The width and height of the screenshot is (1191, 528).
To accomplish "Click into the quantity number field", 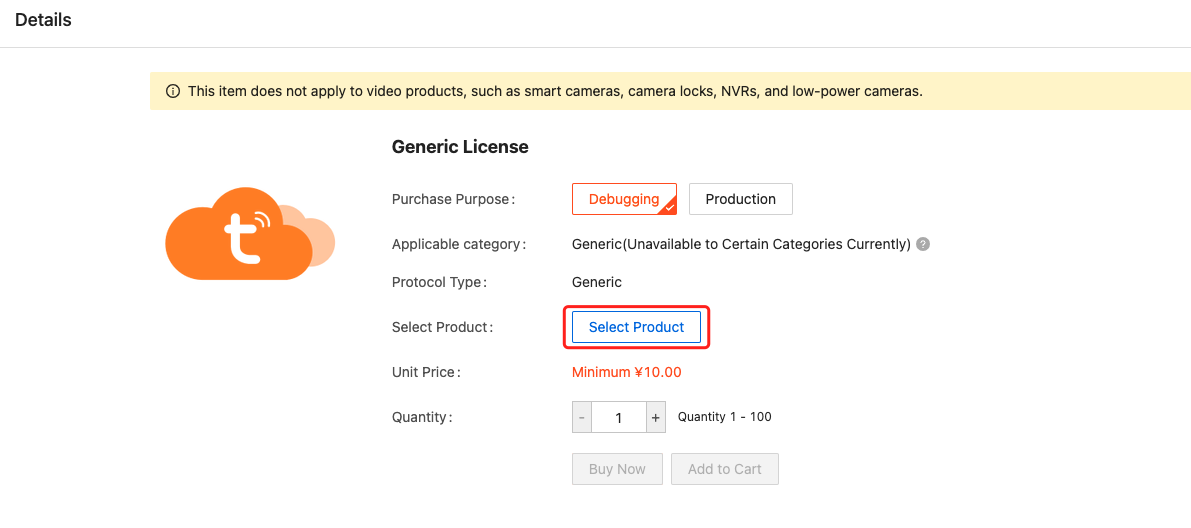I will click(619, 417).
